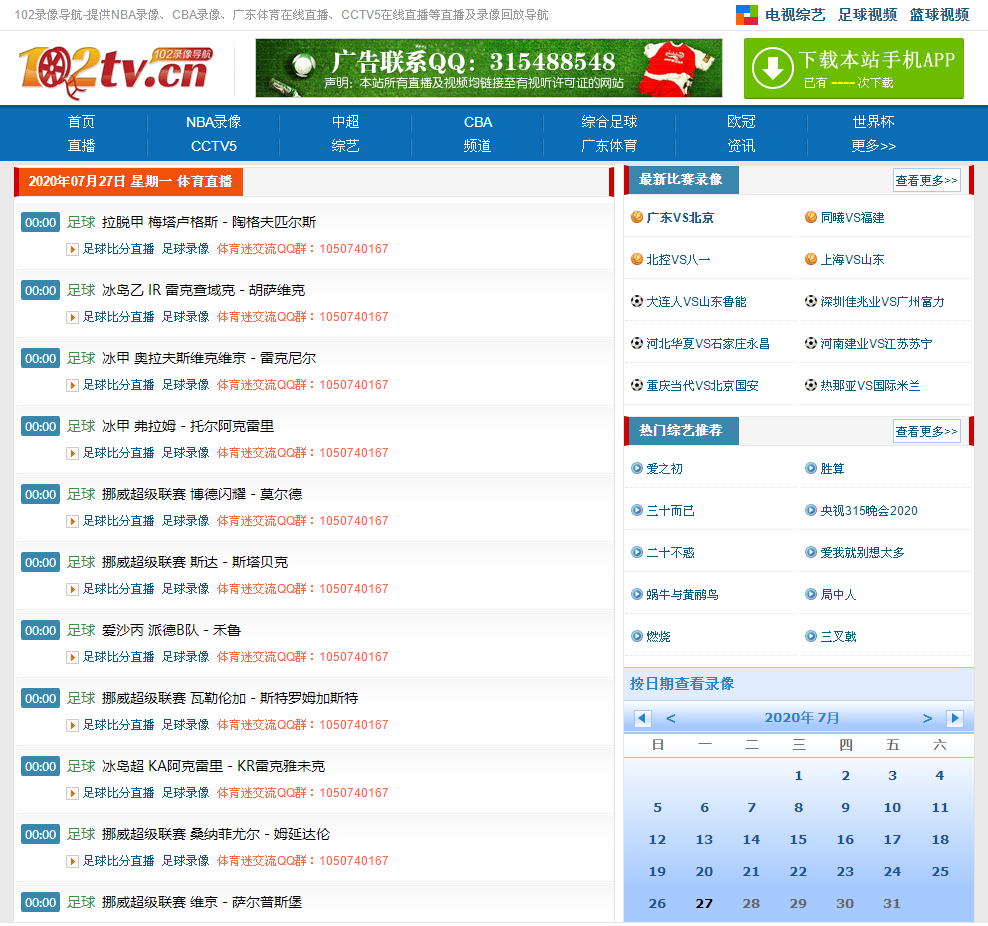Click the play icon beside 爱之初

(x=637, y=468)
